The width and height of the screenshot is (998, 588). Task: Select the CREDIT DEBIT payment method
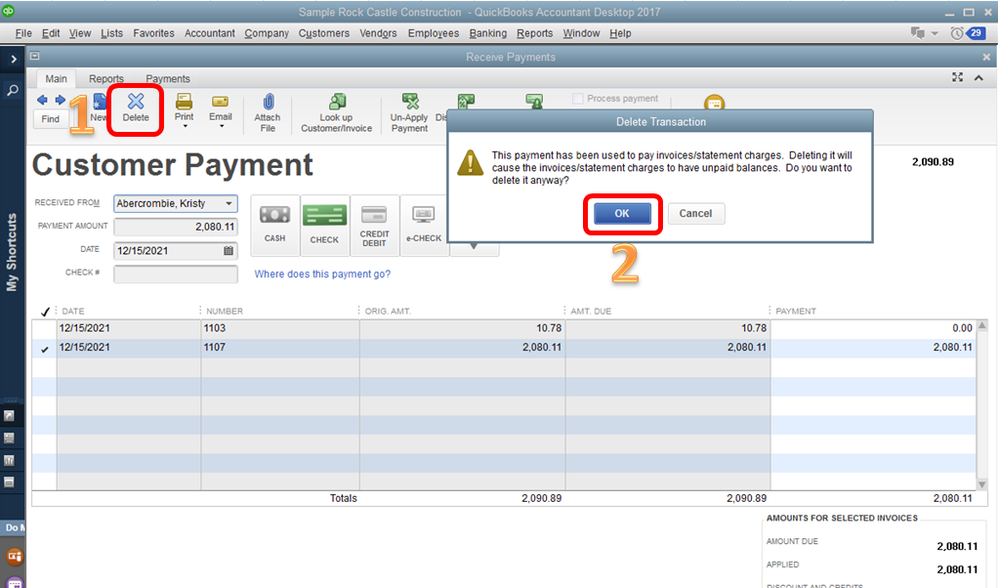click(374, 225)
